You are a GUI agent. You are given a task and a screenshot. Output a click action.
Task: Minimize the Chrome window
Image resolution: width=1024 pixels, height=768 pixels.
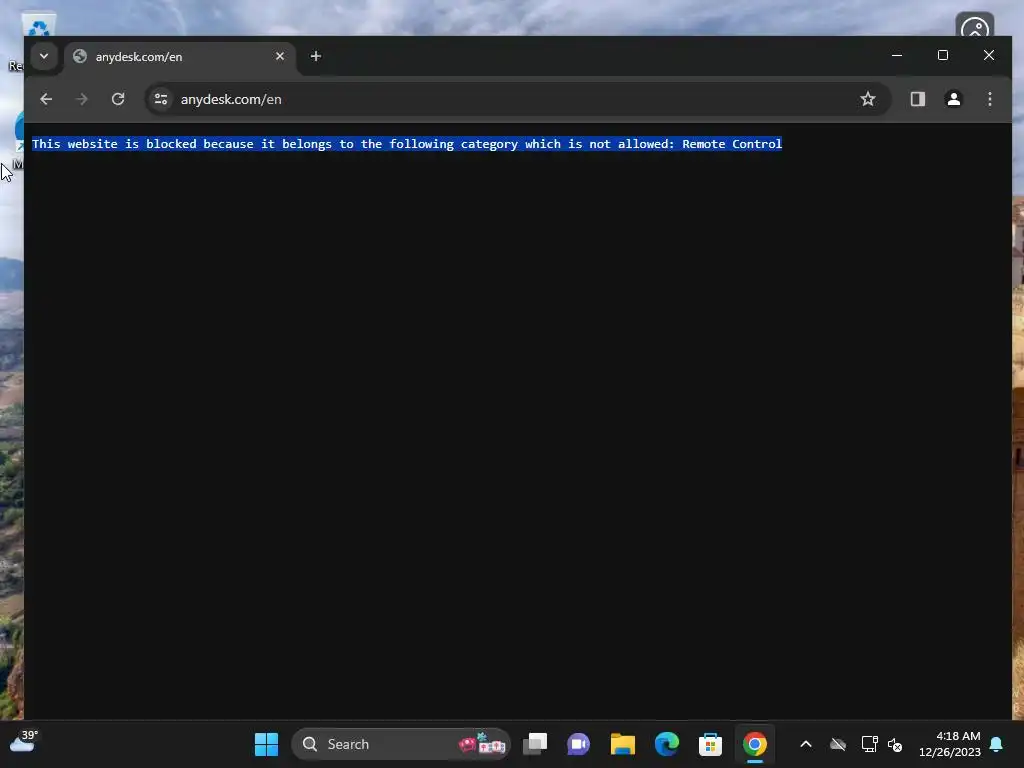[897, 56]
